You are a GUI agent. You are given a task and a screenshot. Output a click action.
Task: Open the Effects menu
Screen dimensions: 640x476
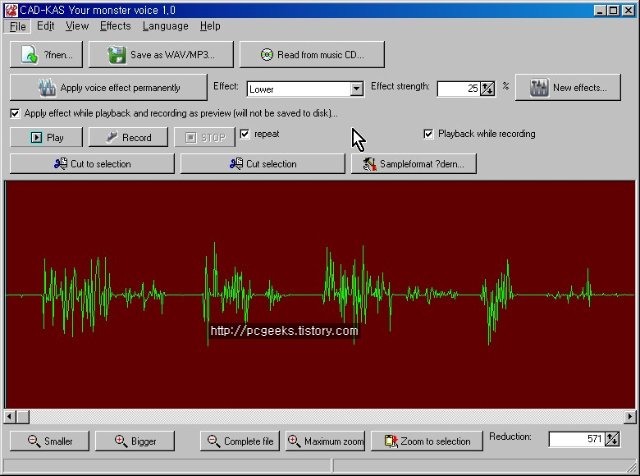point(116,26)
